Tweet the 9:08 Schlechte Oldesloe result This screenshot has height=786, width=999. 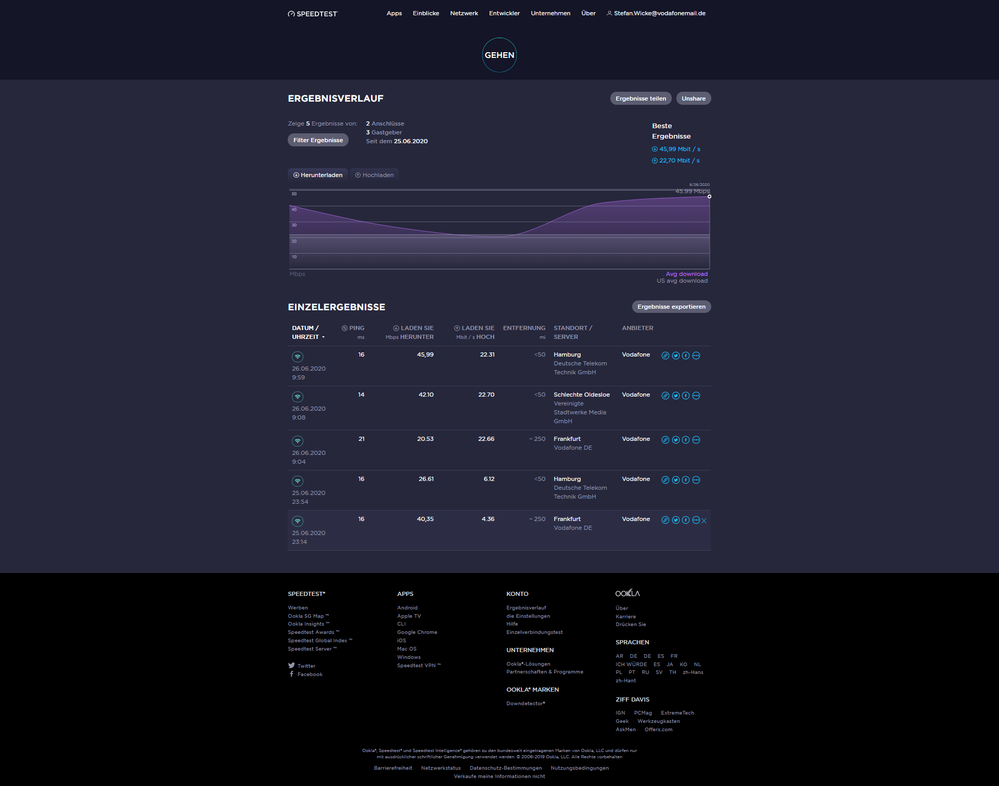coord(675,396)
